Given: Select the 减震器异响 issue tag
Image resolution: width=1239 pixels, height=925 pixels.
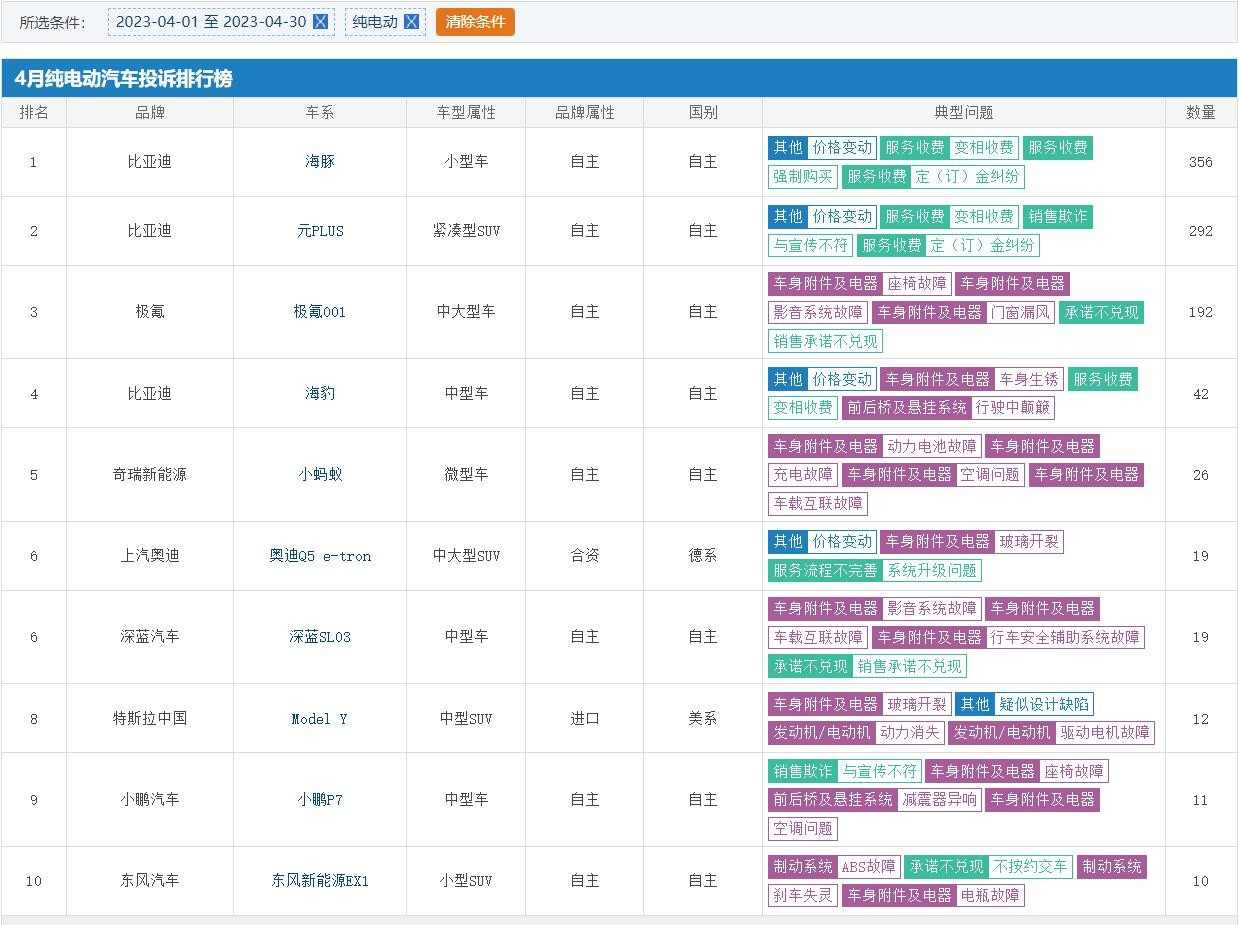Looking at the screenshot, I should (940, 800).
